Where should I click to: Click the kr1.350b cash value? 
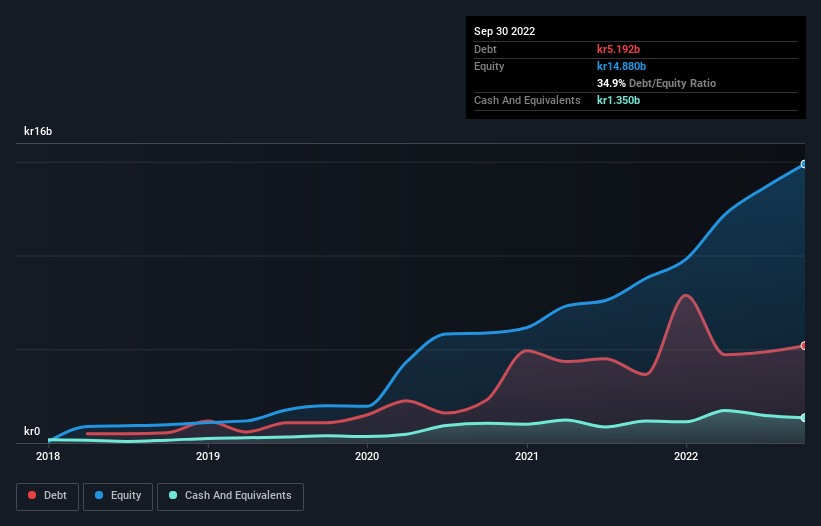[618, 100]
